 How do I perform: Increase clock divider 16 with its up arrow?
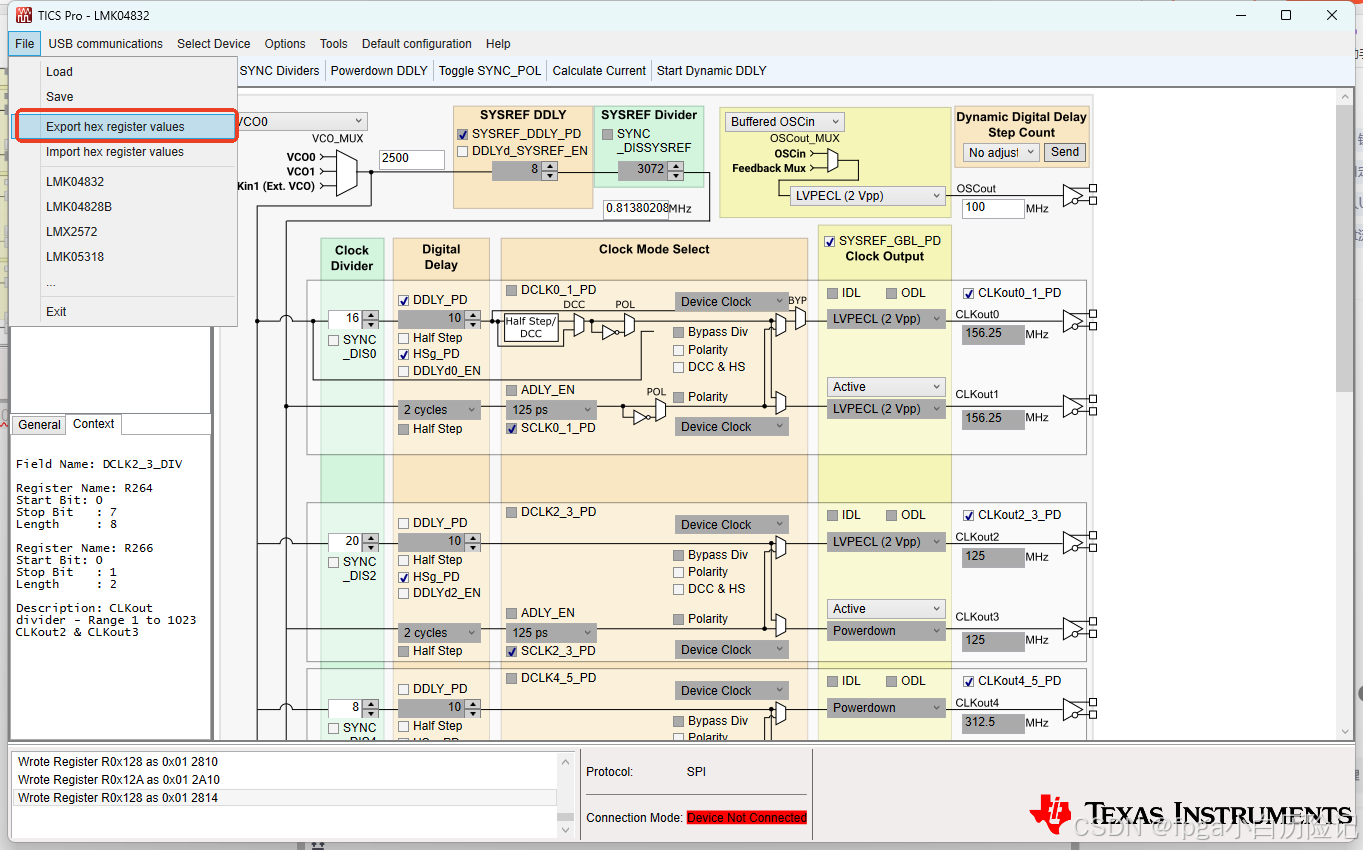point(371,315)
